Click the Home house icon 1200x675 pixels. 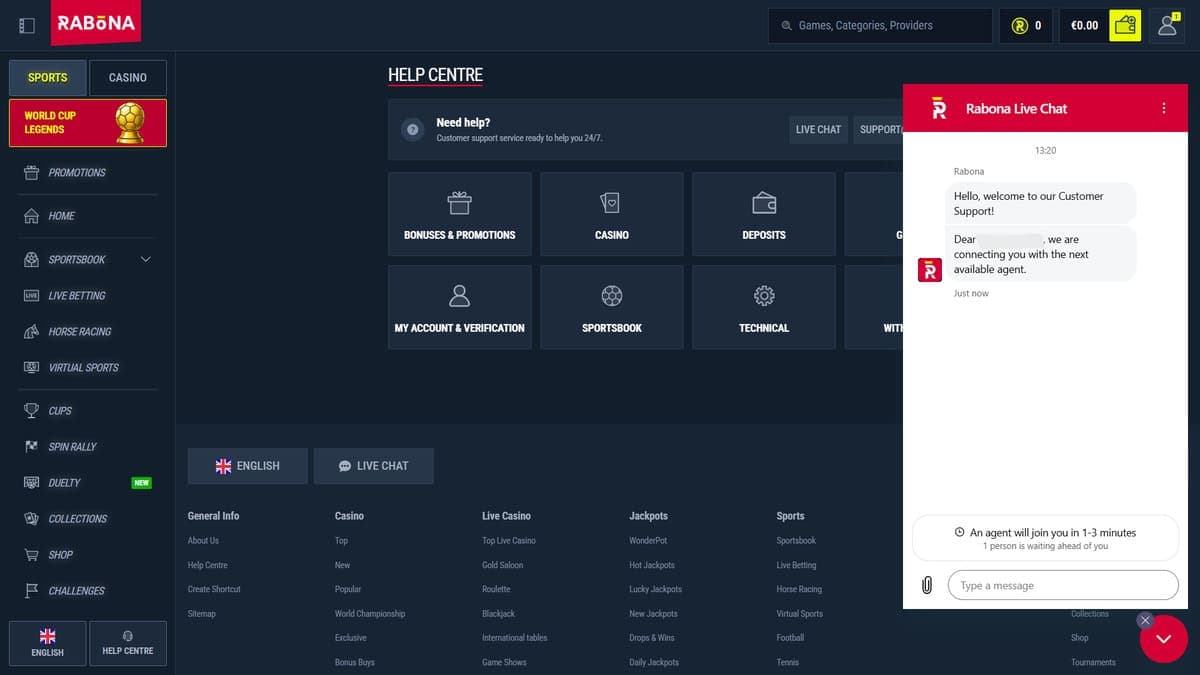coord(31,216)
